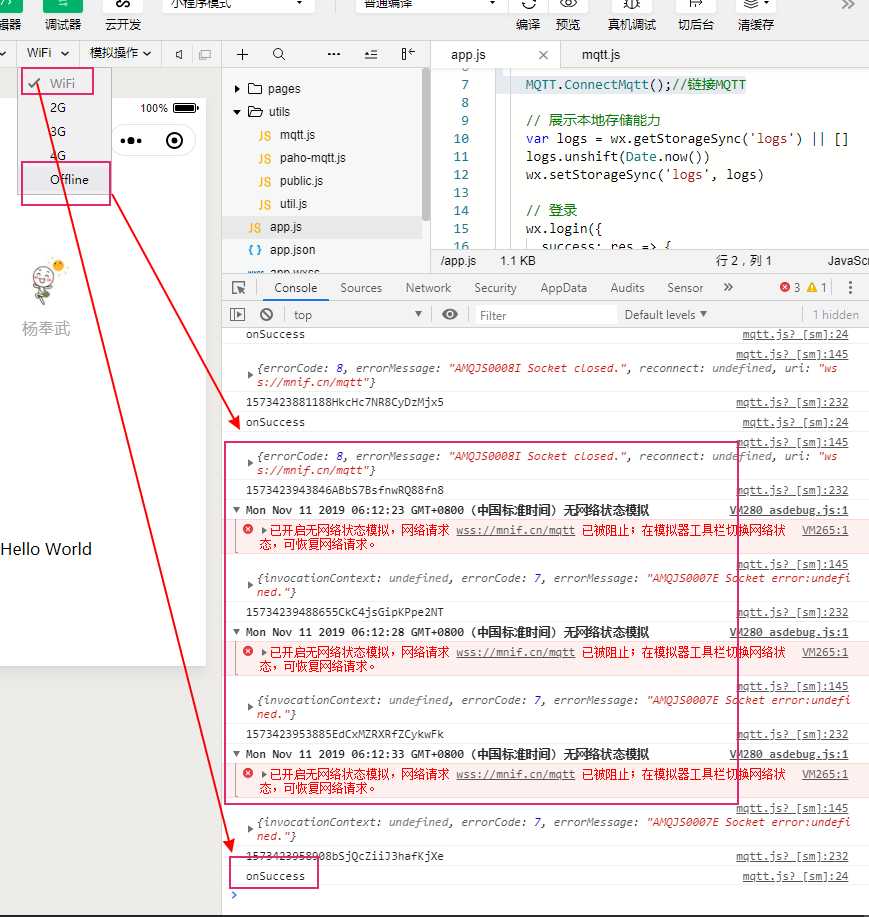Collapse the utils folder
Image resolution: width=869 pixels, height=917 pixels.
click(x=237, y=112)
